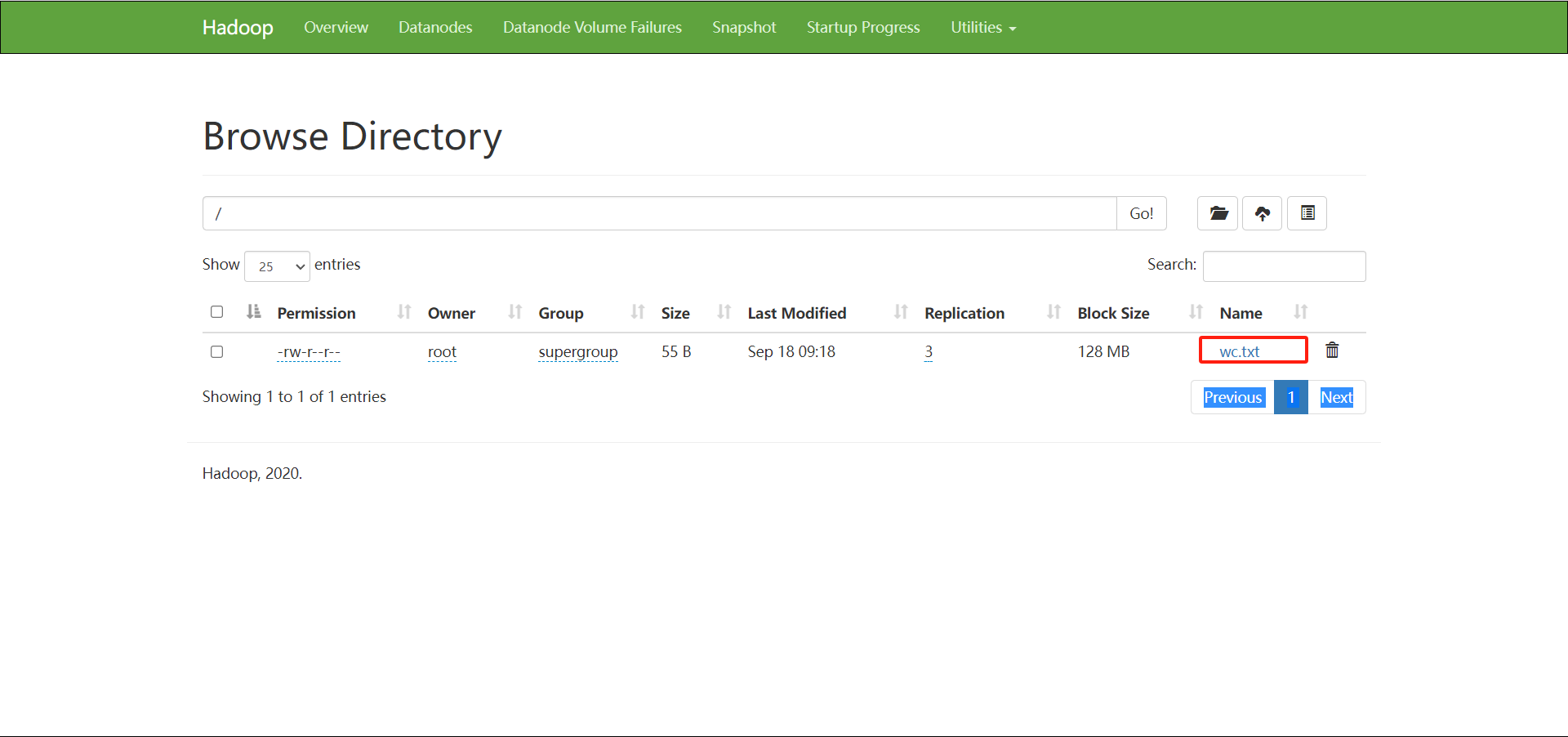
Task: Open the Show entries dropdown
Action: [x=277, y=266]
